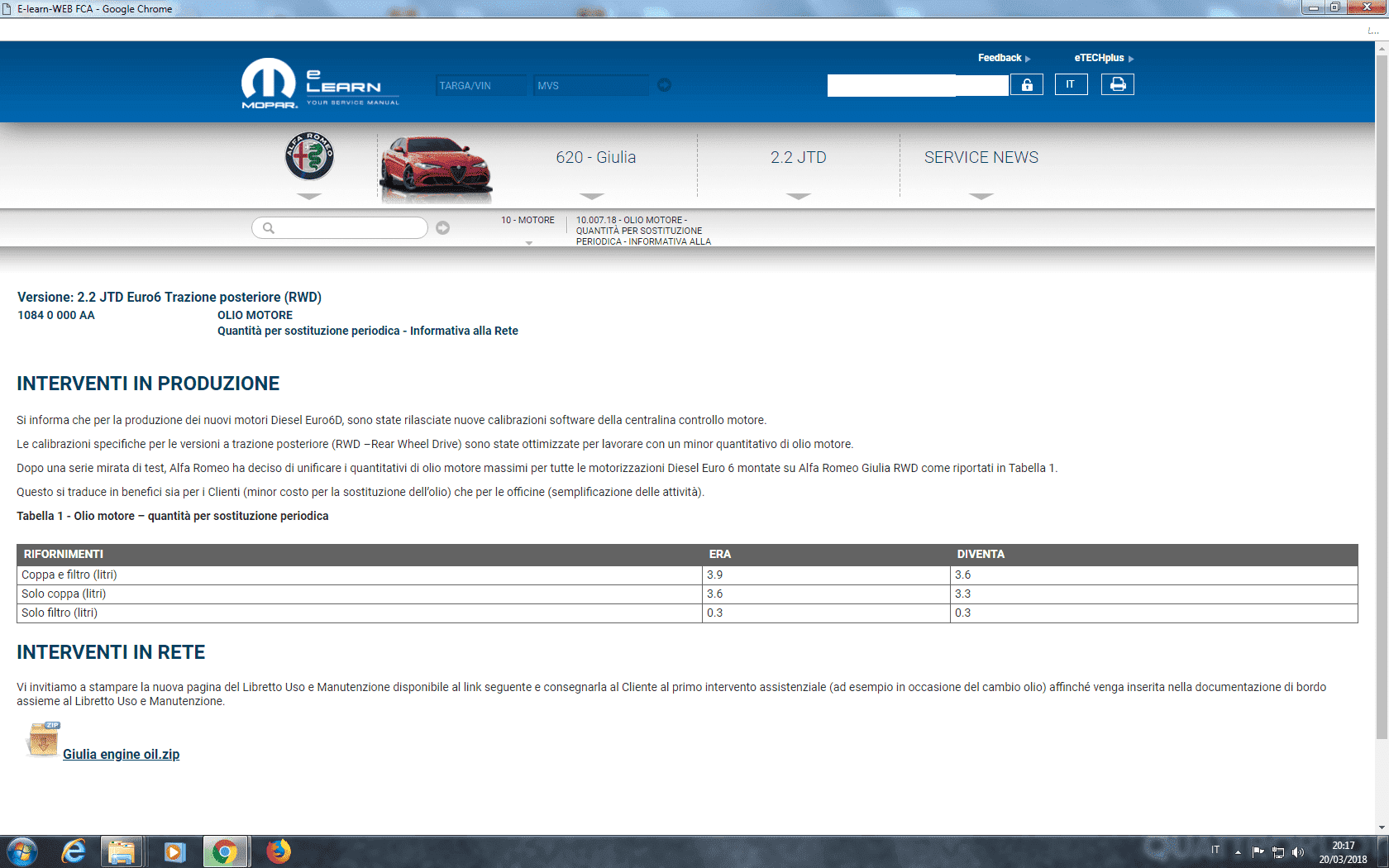Click the 10 - MOTORE breadcrumb

pyautogui.click(x=527, y=220)
